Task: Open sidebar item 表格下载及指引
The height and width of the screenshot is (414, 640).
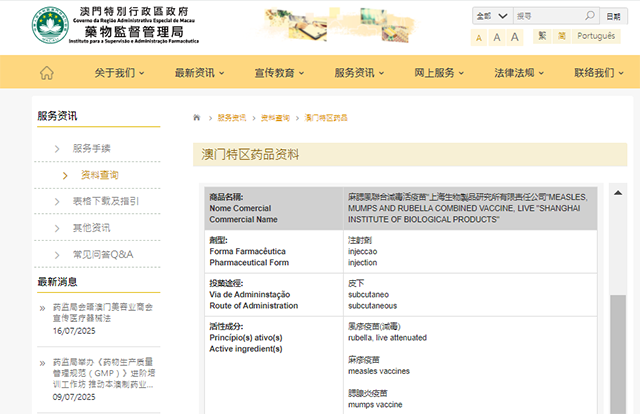Action: (x=106, y=201)
